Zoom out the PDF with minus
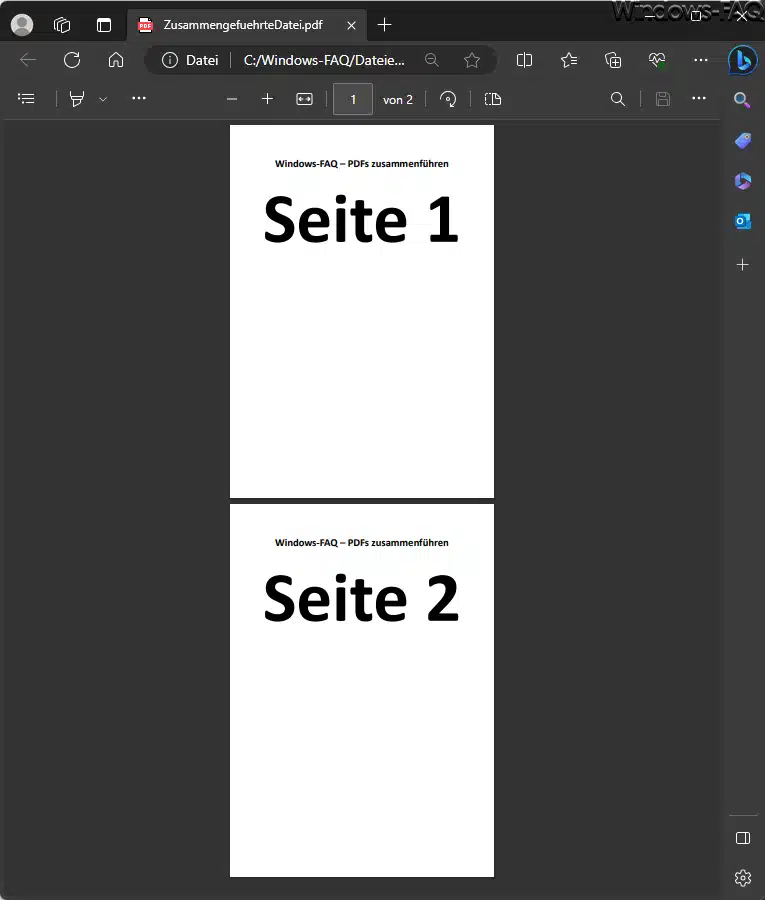Image resolution: width=765 pixels, height=900 pixels. point(232,99)
